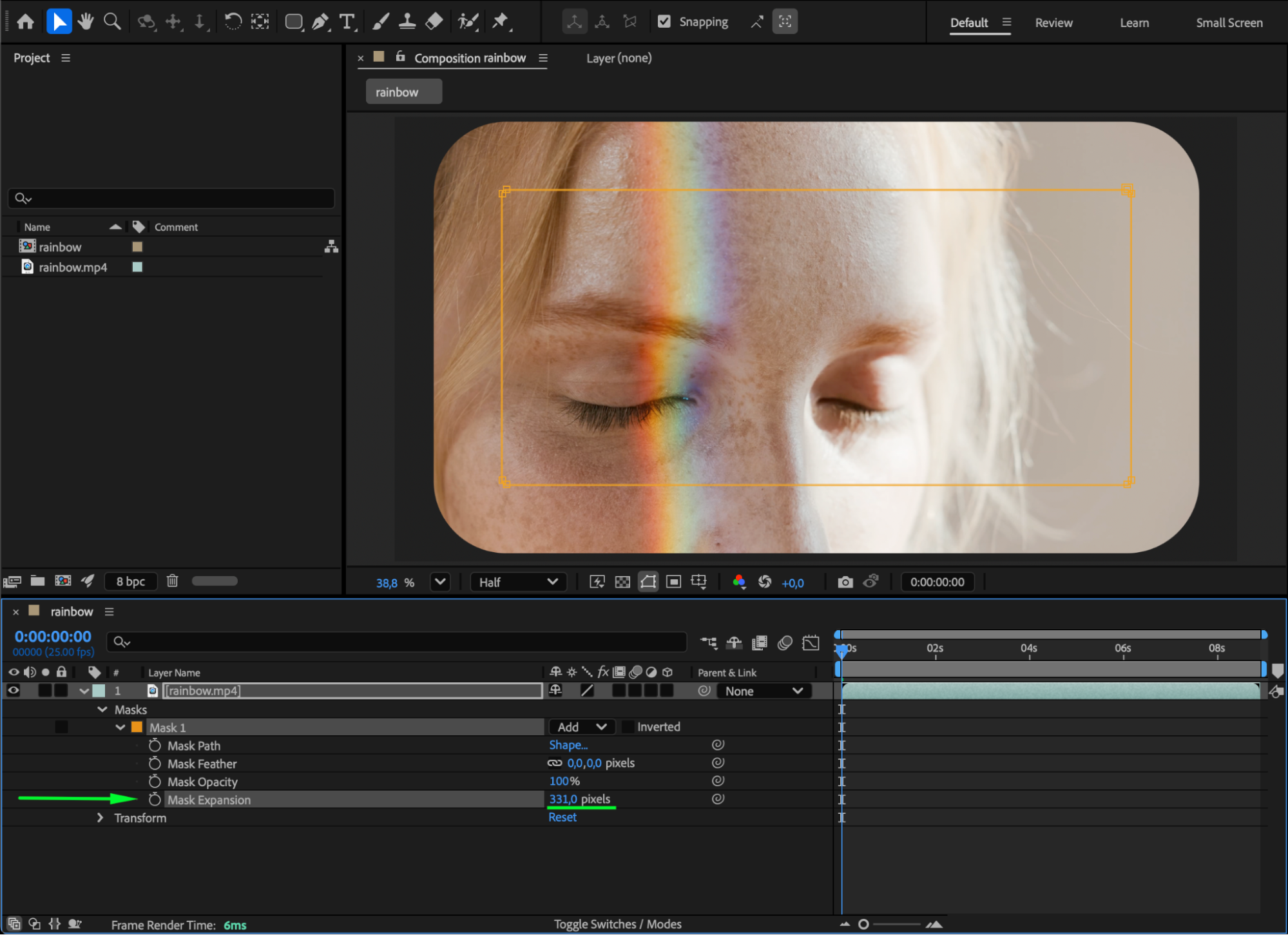The width and height of the screenshot is (1288, 935).
Task: Expand the Transform property group
Action: click(x=100, y=818)
